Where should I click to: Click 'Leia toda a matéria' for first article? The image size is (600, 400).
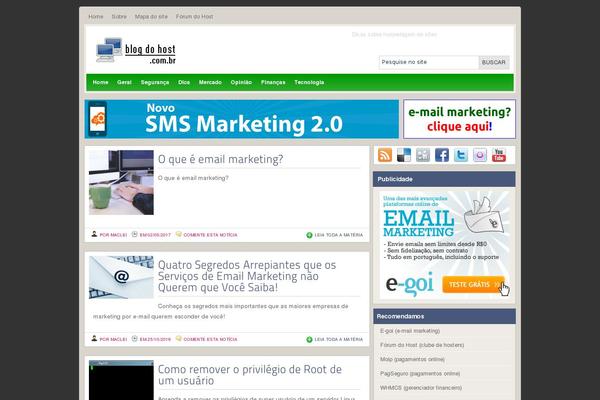point(339,235)
